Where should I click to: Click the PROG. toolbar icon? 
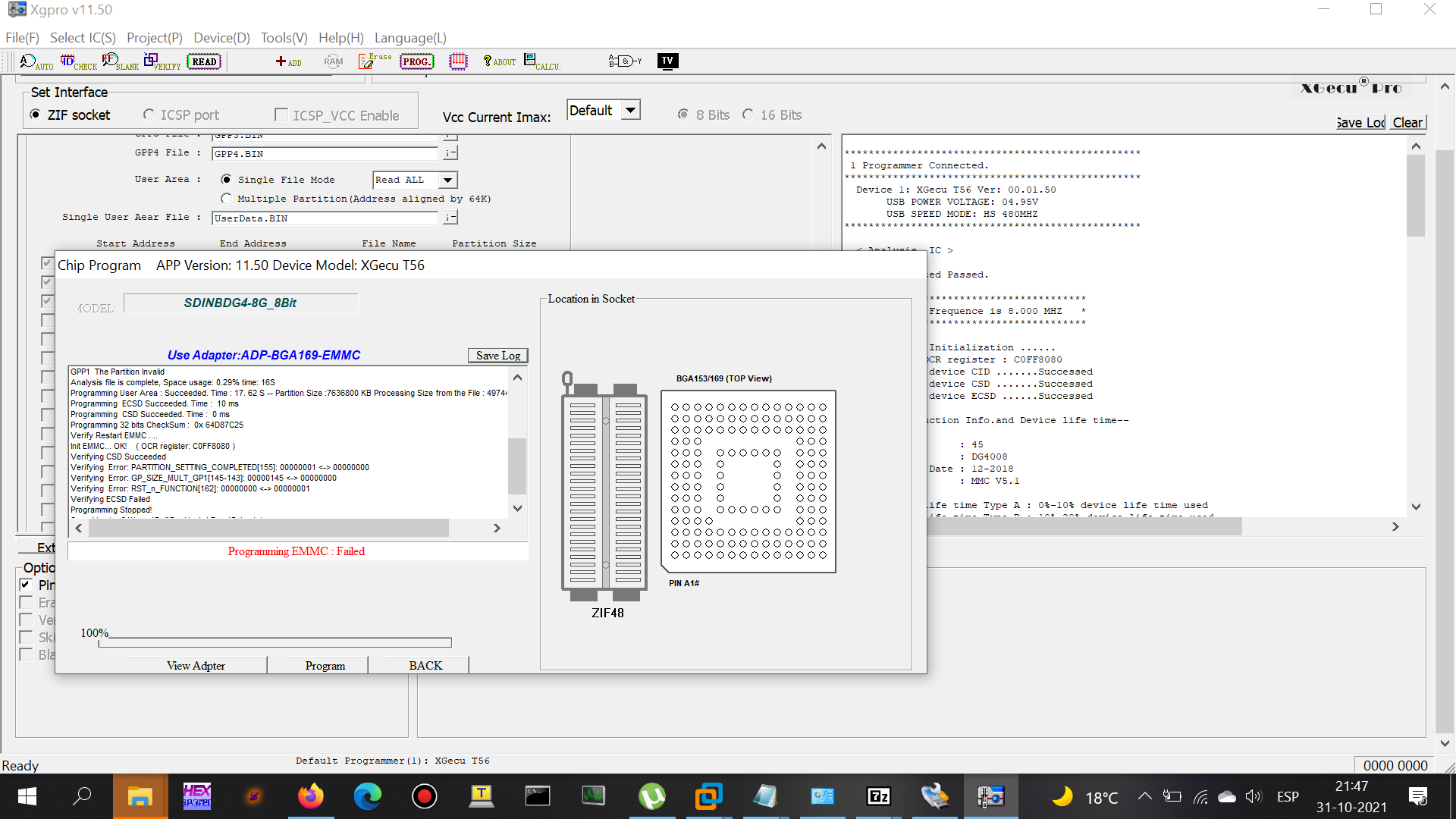pyautogui.click(x=416, y=62)
